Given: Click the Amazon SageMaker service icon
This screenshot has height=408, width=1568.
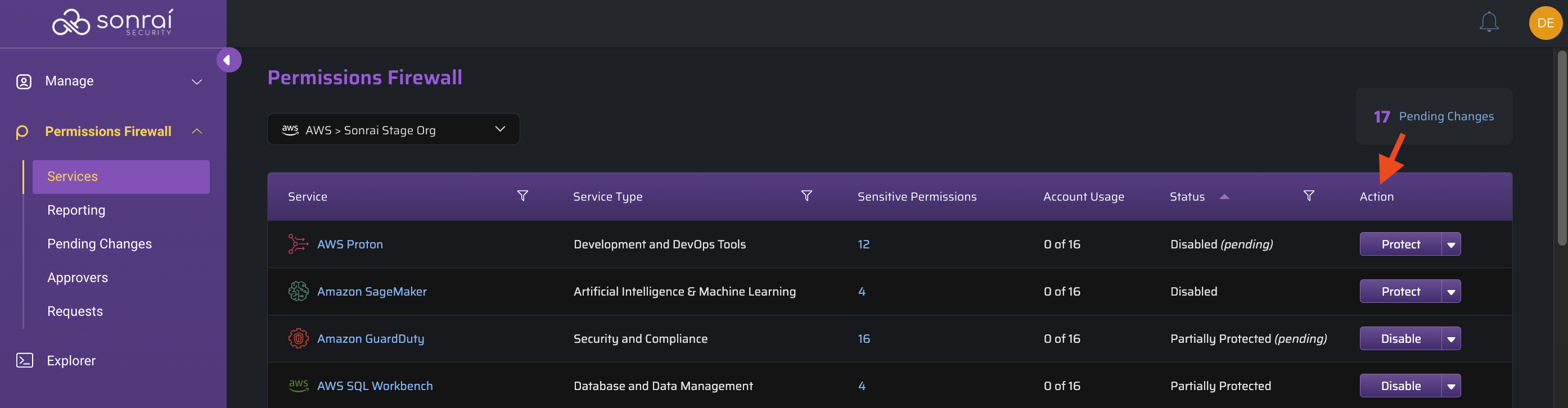Looking at the screenshot, I should pos(298,291).
